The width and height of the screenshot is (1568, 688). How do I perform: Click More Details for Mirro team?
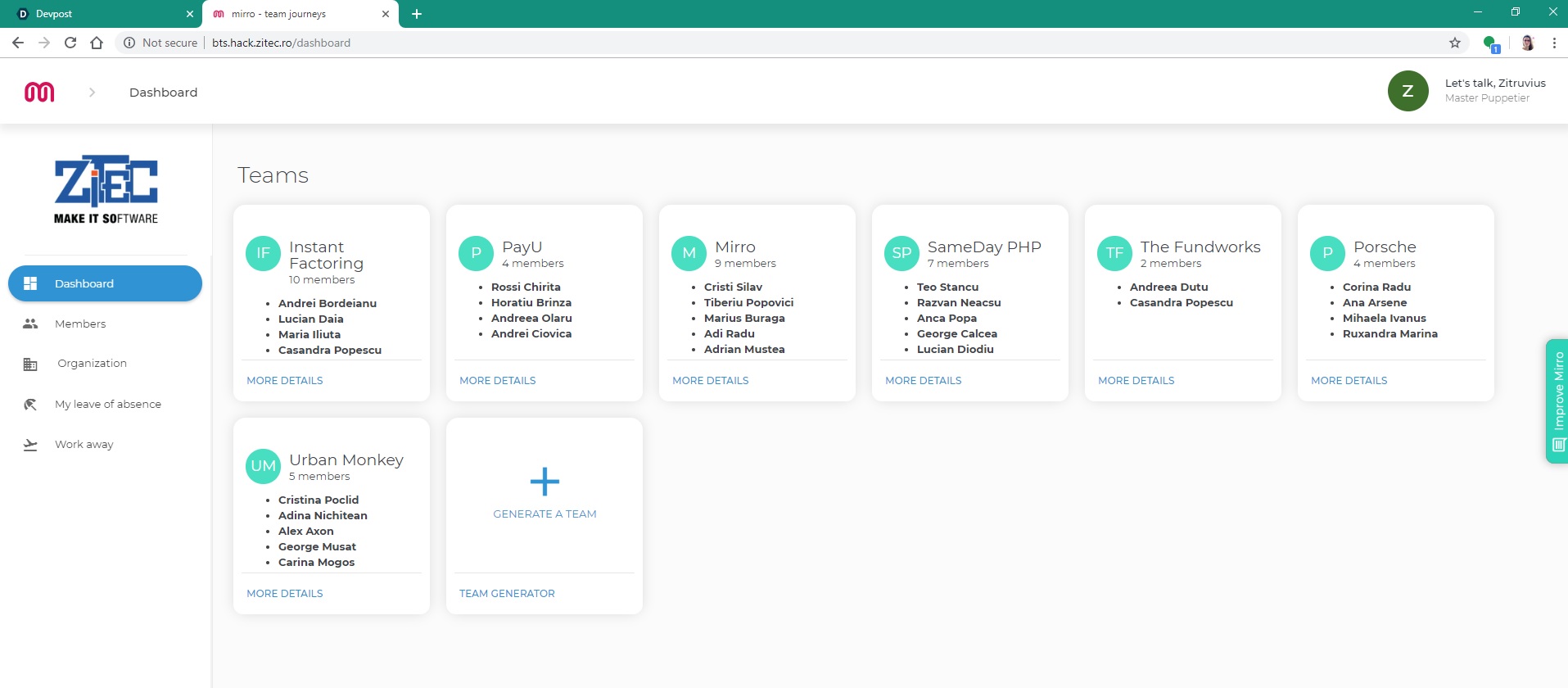point(711,380)
